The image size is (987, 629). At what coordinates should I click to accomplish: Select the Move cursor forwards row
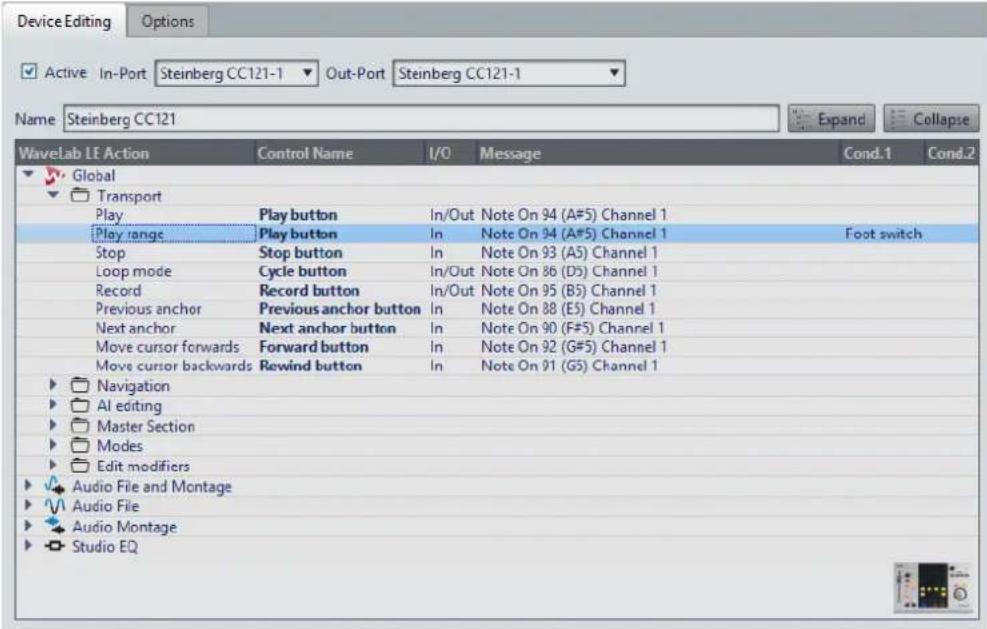(x=497, y=347)
